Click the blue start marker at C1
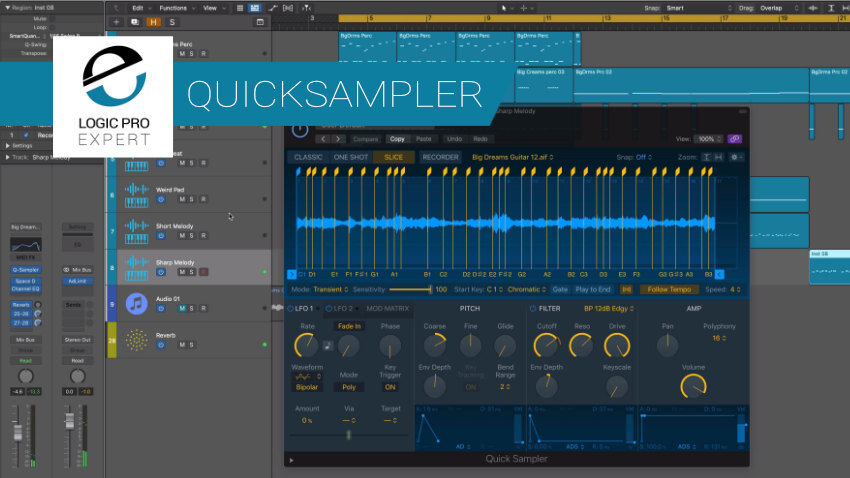Viewport: 850px width, 478px height. pos(298,172)
